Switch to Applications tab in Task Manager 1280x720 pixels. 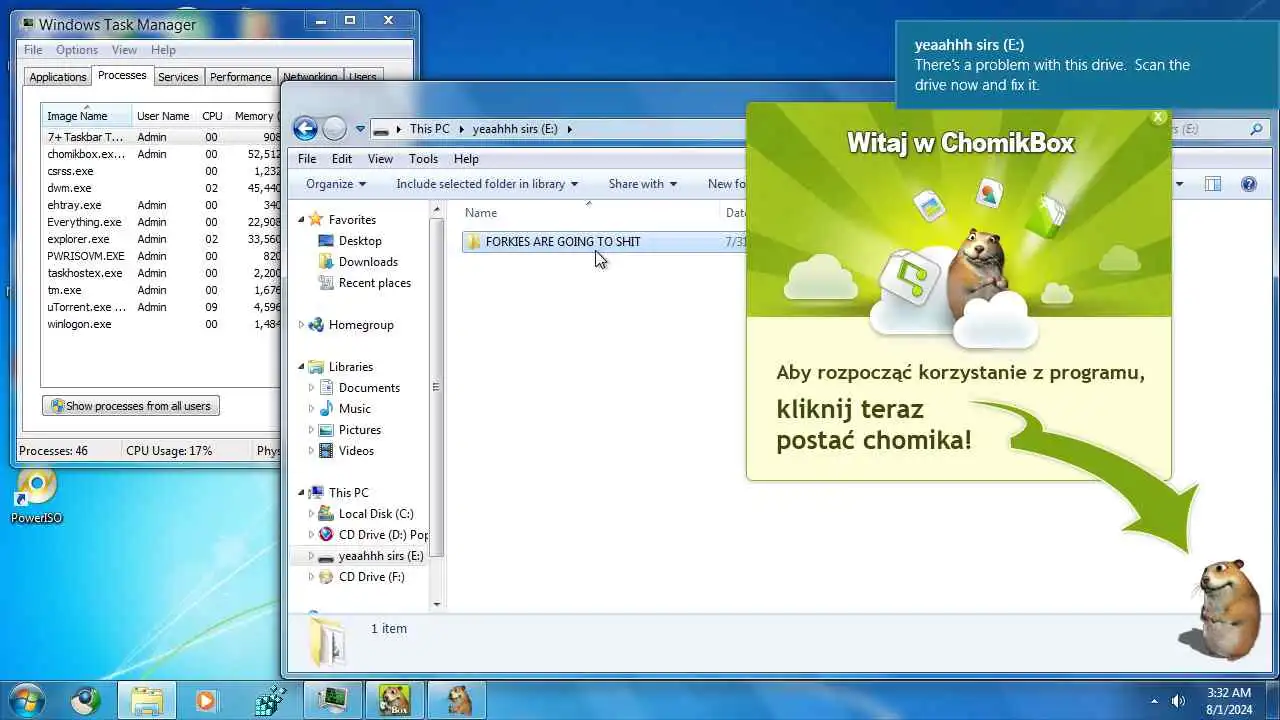coord(58,77)
